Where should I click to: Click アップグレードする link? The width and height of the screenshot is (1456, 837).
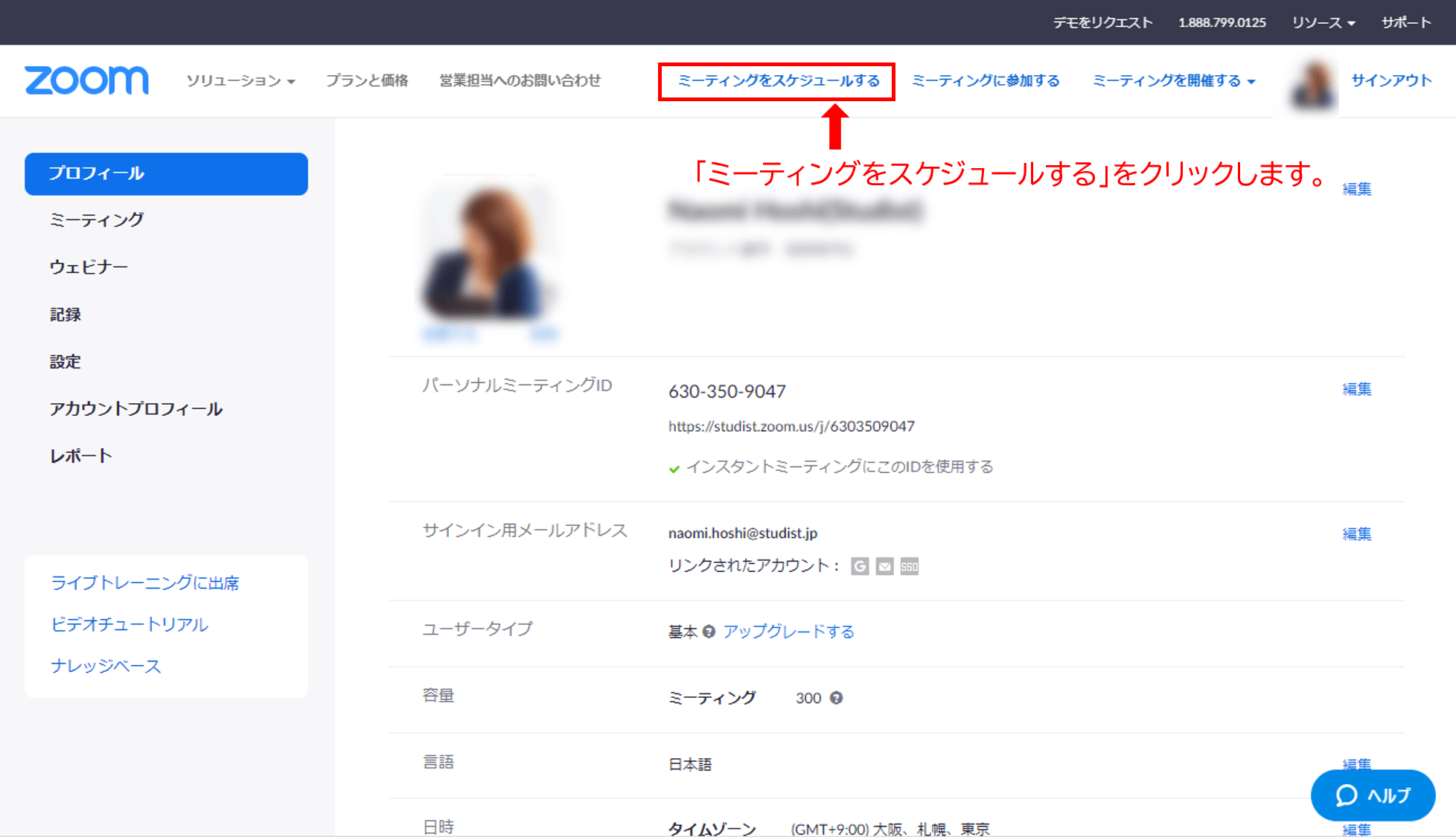789,632
